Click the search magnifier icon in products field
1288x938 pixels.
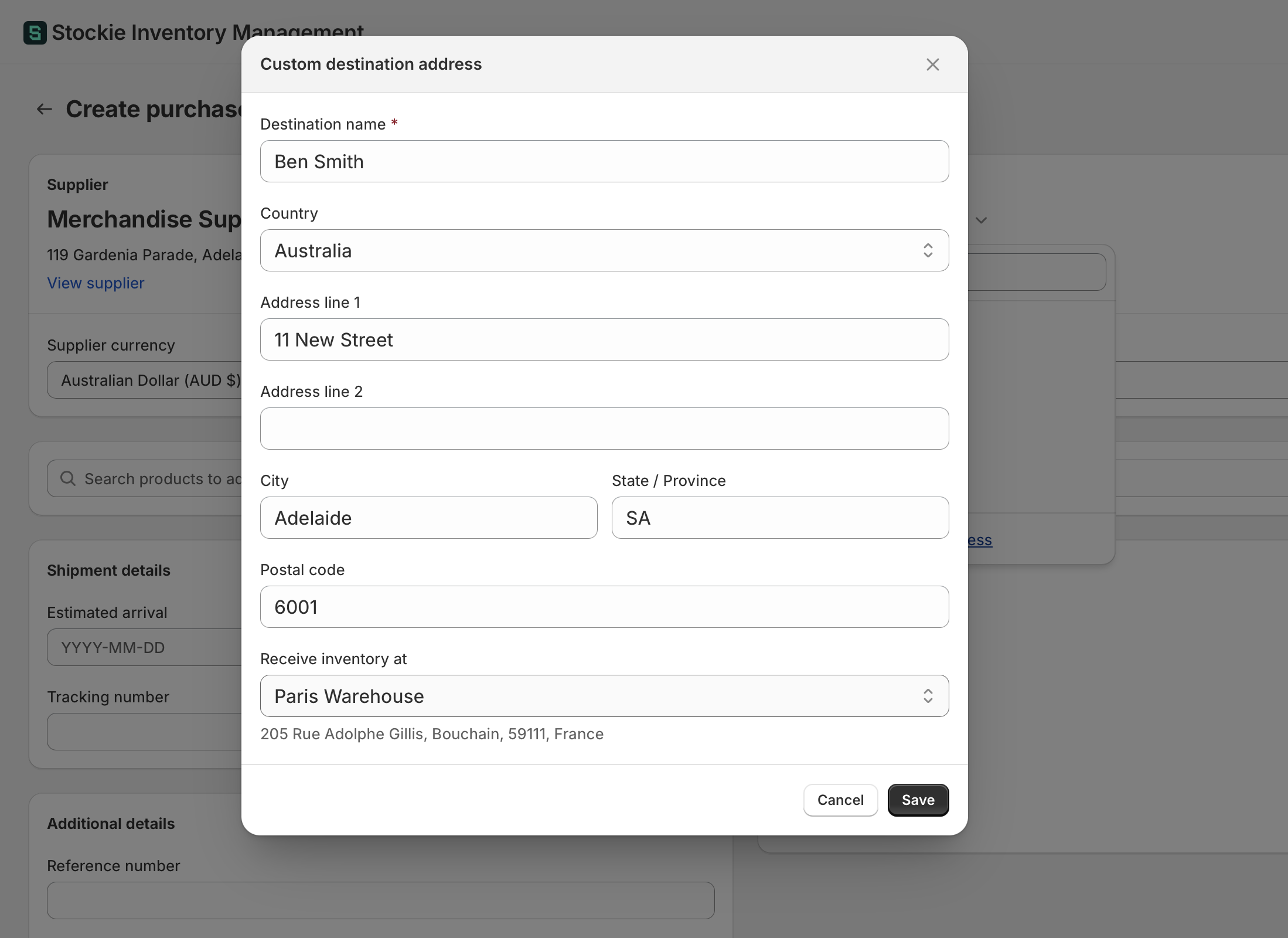[x=68, y=478]
